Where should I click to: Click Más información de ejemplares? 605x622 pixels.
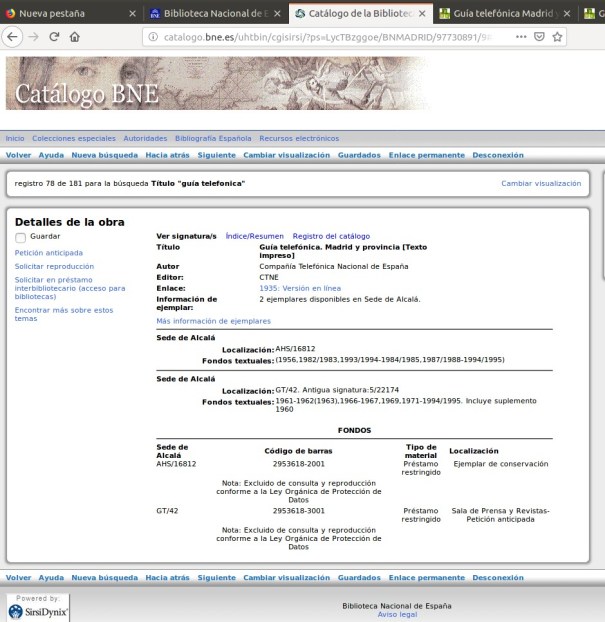(x=213, y=321)
